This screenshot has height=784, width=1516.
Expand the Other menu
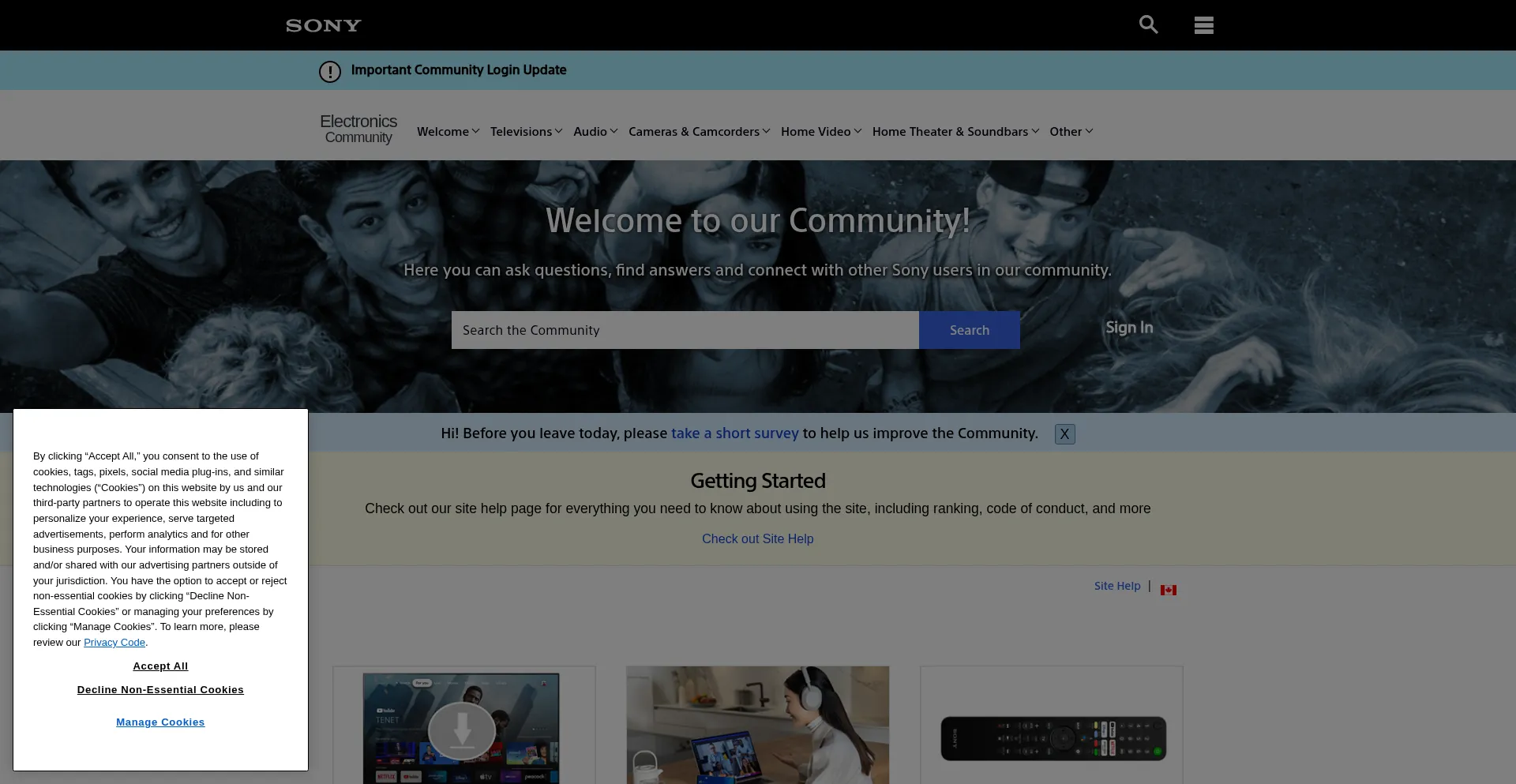pos(1071,132)
